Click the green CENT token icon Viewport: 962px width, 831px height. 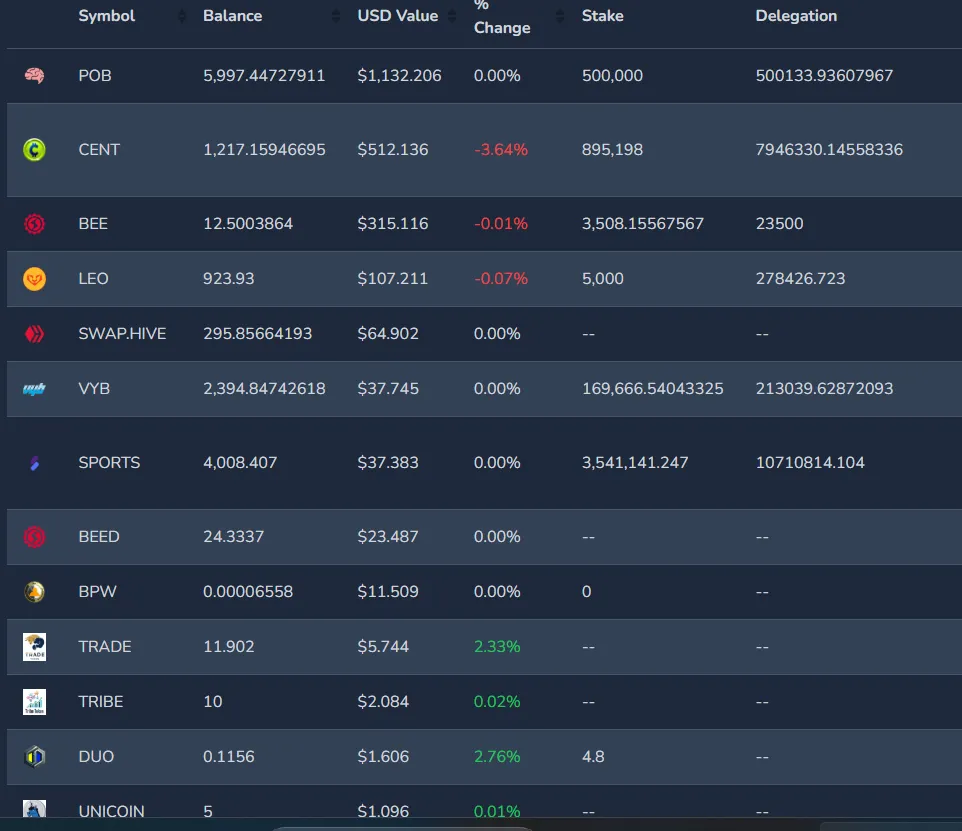coord(34,150)
